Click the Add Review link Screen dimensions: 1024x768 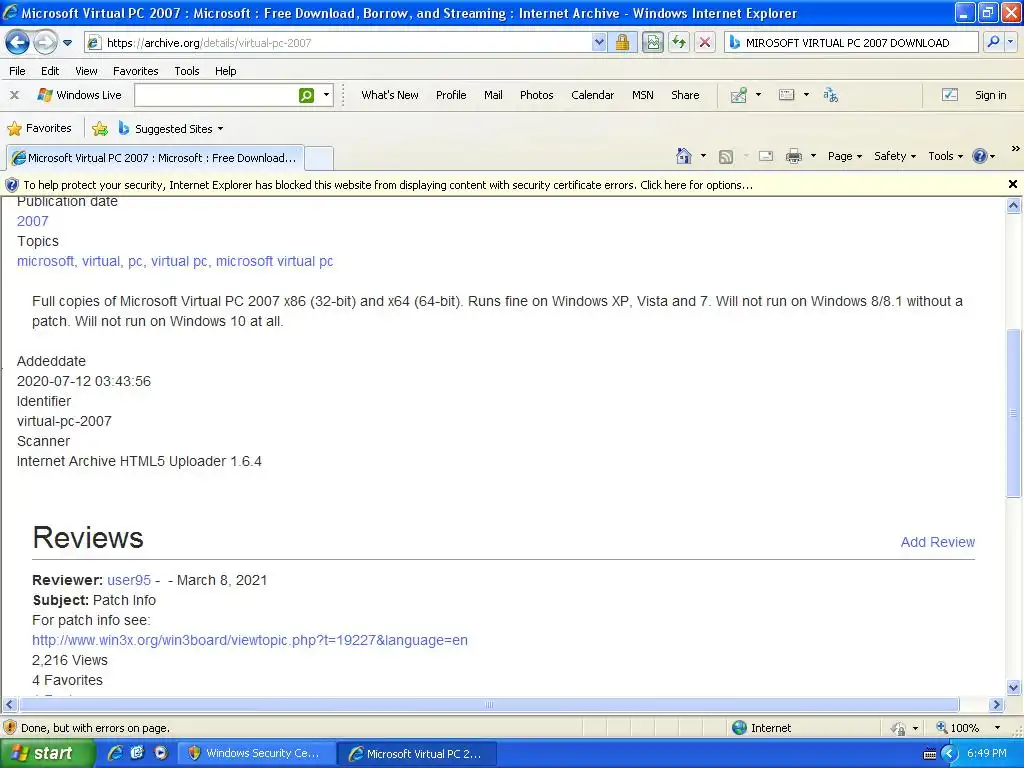pos(937,542)
